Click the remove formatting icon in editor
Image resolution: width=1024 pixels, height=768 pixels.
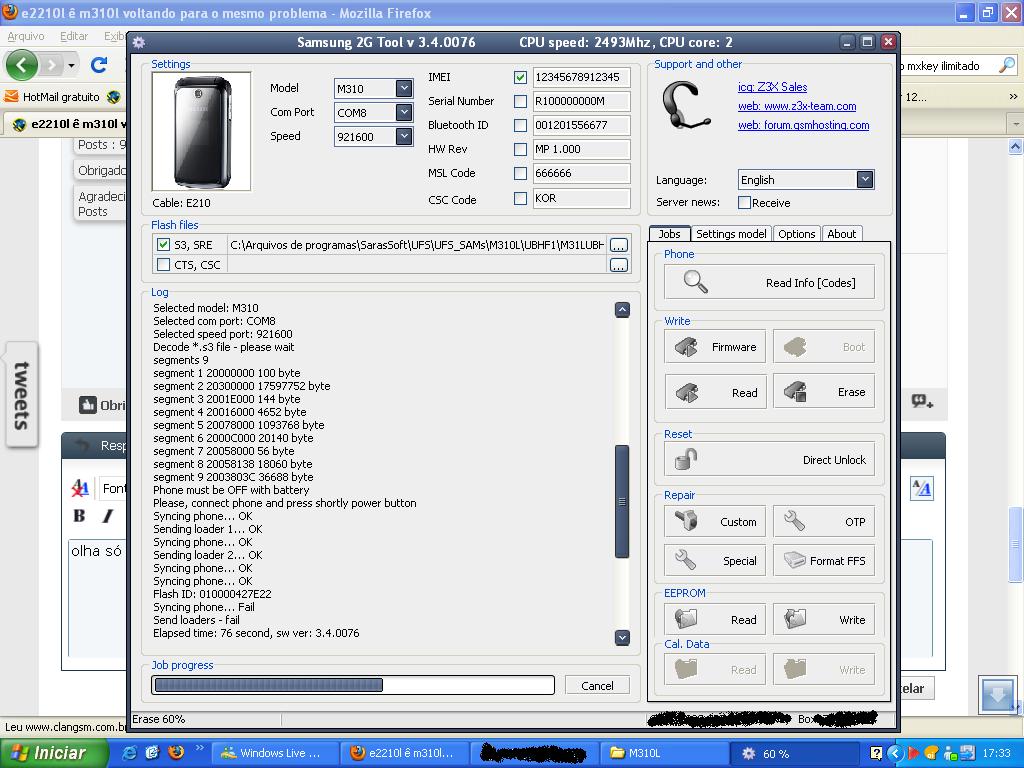coord(80,487)
